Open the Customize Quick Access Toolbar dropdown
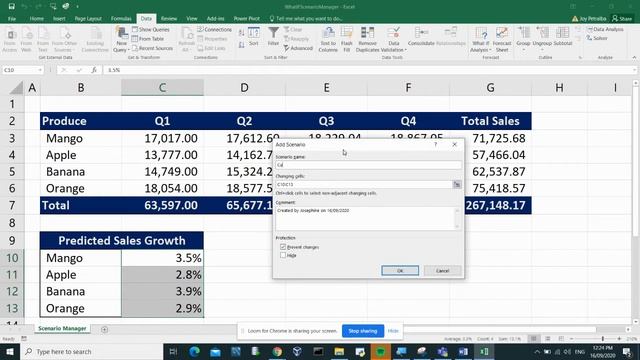640x360 pixels. tap(77, 7)
